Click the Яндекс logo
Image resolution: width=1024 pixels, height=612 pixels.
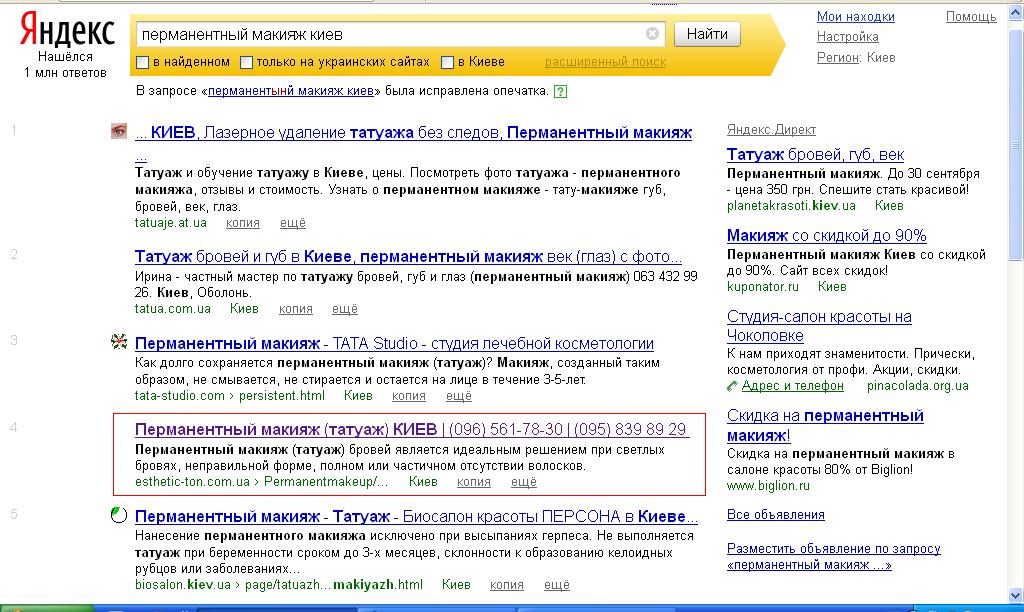(x=67, y=30)
